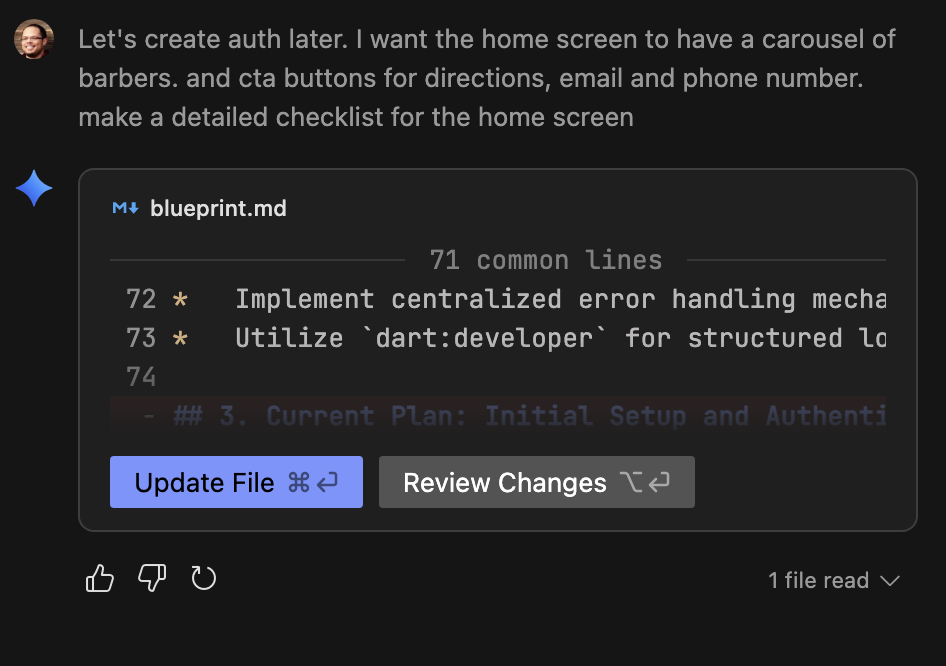Regenerate the assistant response
Screen dimensions: 946x666
click(x=203, y=578)
